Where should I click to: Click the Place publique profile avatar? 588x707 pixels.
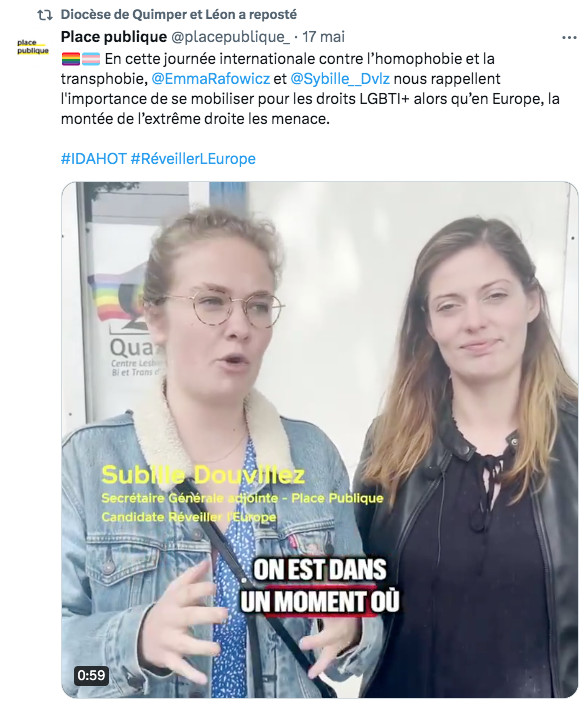pos(32,47)
